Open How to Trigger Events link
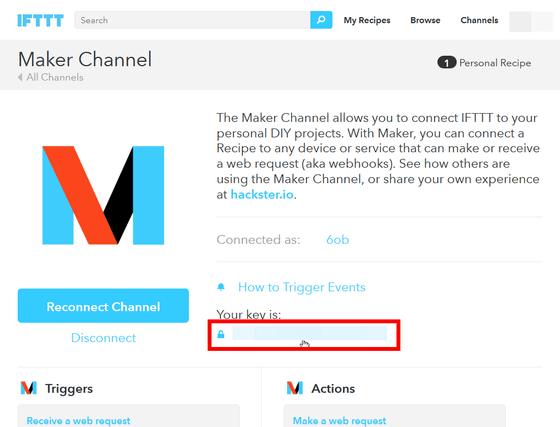 click(302, 287)
